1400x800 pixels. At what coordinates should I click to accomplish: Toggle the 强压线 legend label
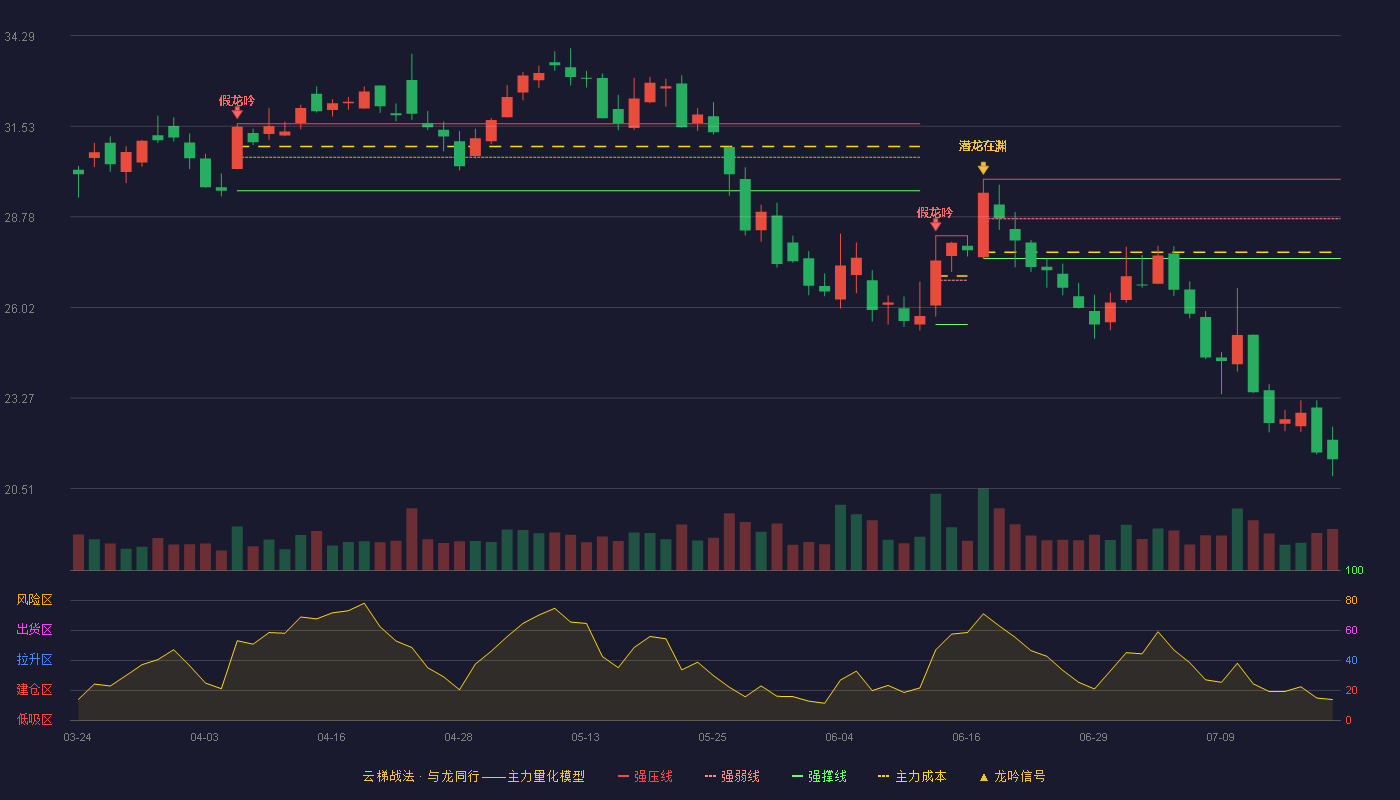click(x=653, y=777)
